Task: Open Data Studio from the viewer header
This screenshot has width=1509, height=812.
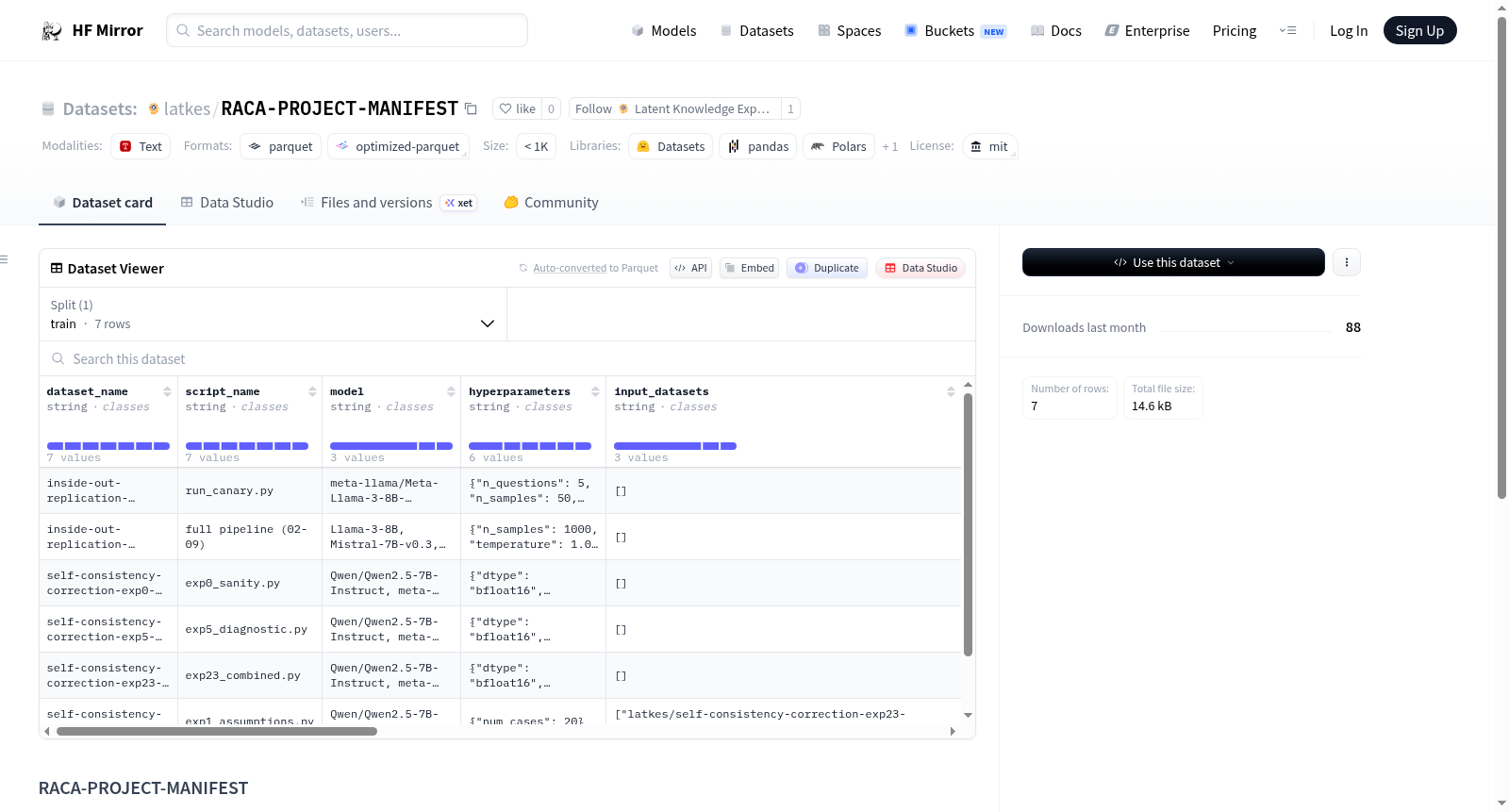Action: pyautogui.click(x=920, y=268)
